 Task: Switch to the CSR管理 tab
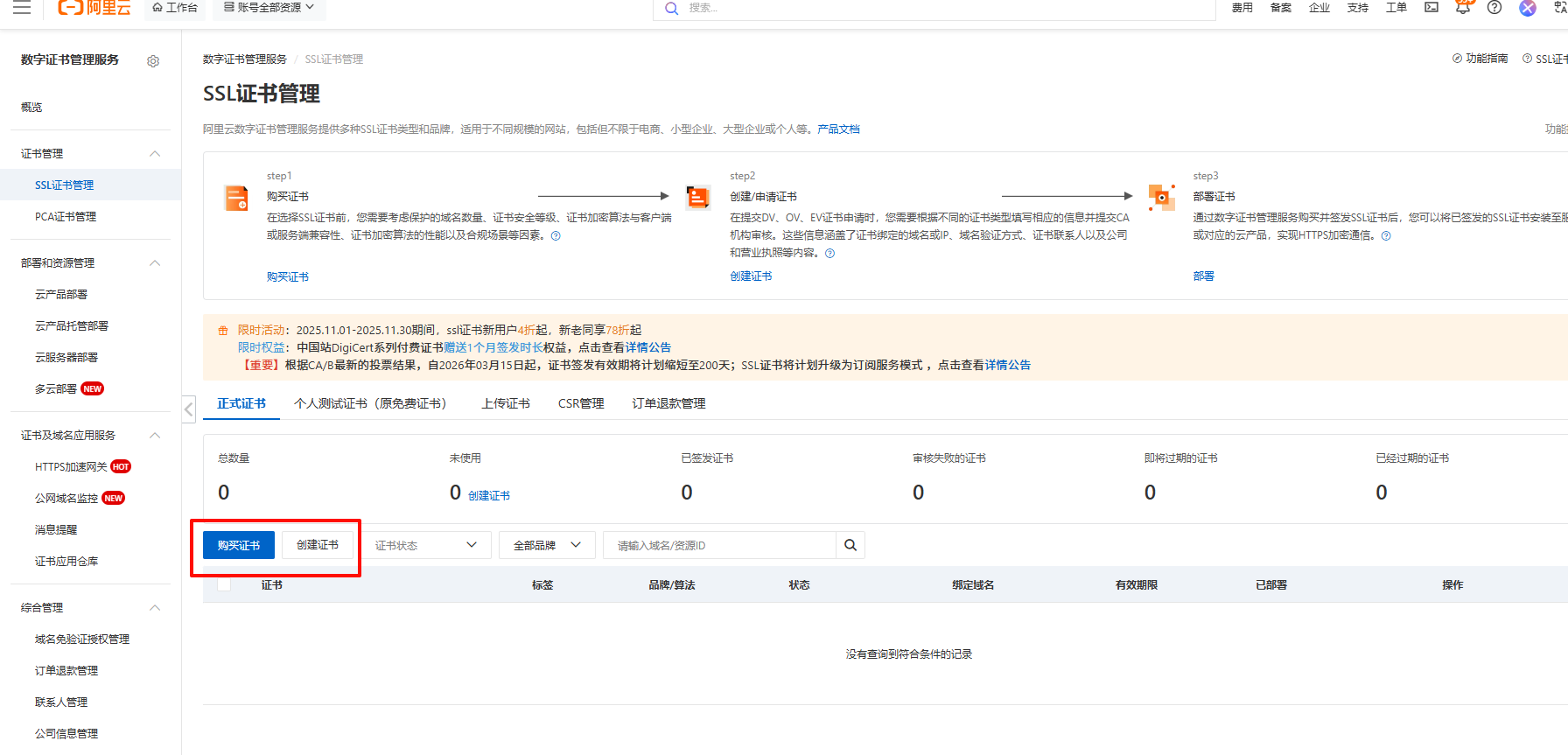581,403
